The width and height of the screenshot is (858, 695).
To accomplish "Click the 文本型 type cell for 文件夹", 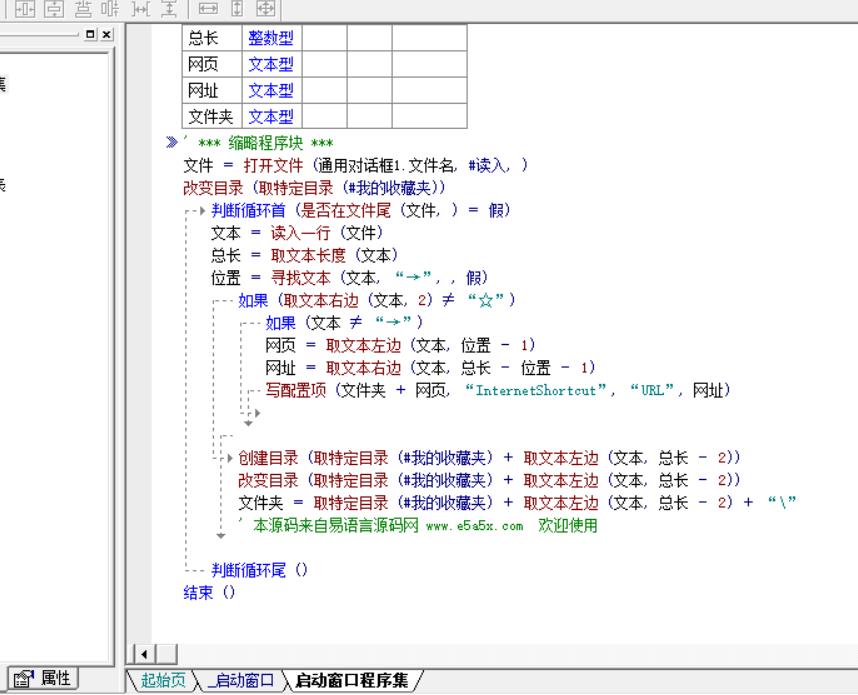I will pyautogui.click(x=271, y=117).
